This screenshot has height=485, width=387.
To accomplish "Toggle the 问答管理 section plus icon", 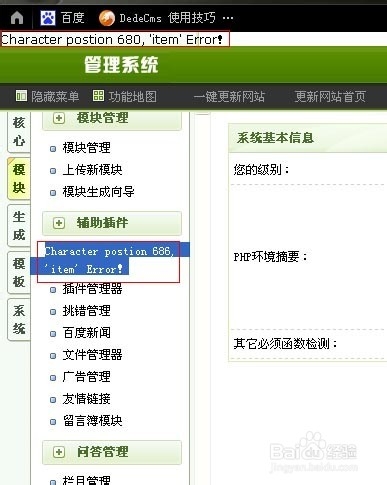I will (x=59, y=452).
